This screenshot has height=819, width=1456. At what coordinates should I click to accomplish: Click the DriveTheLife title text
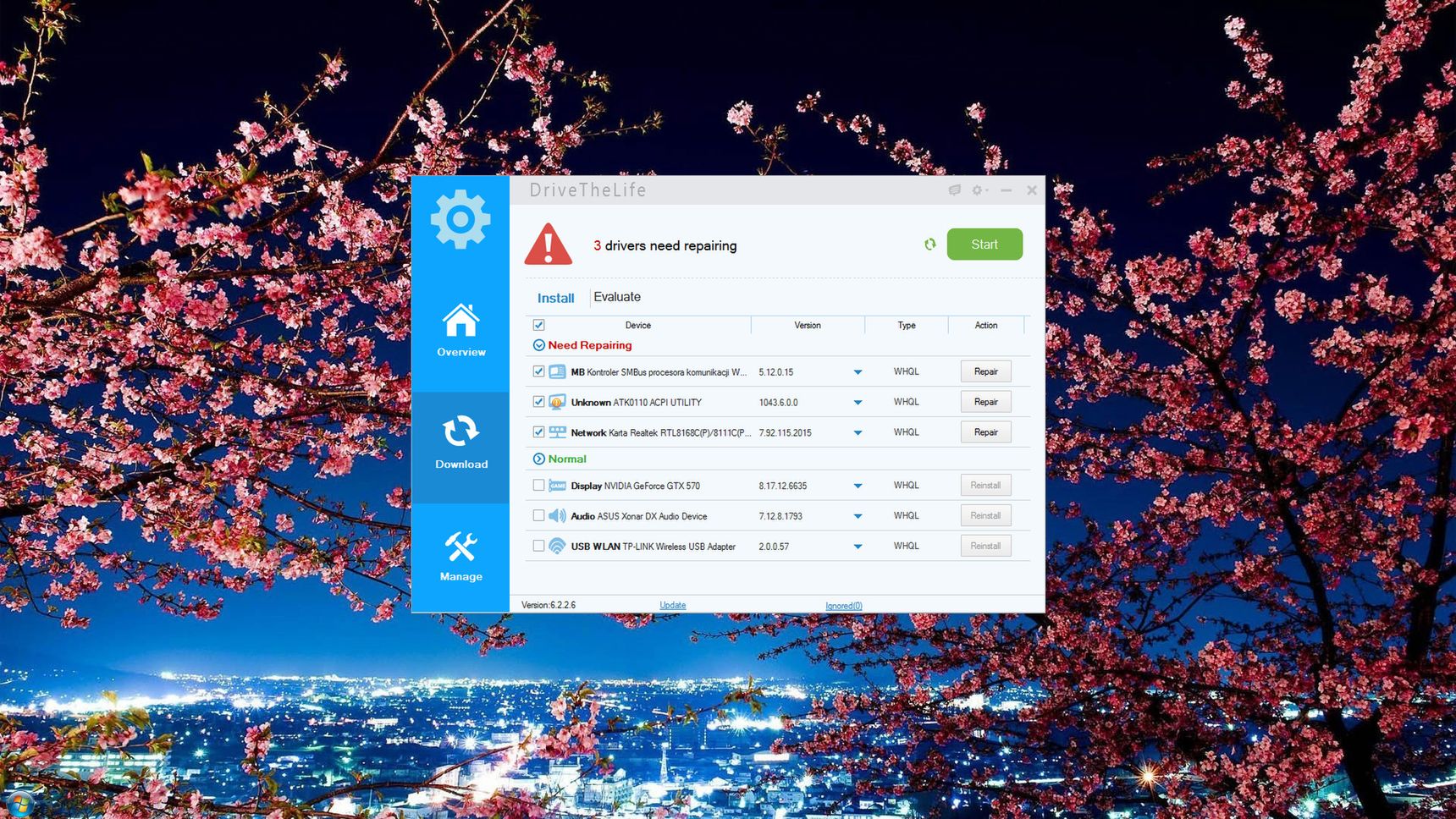click(588, 190)
